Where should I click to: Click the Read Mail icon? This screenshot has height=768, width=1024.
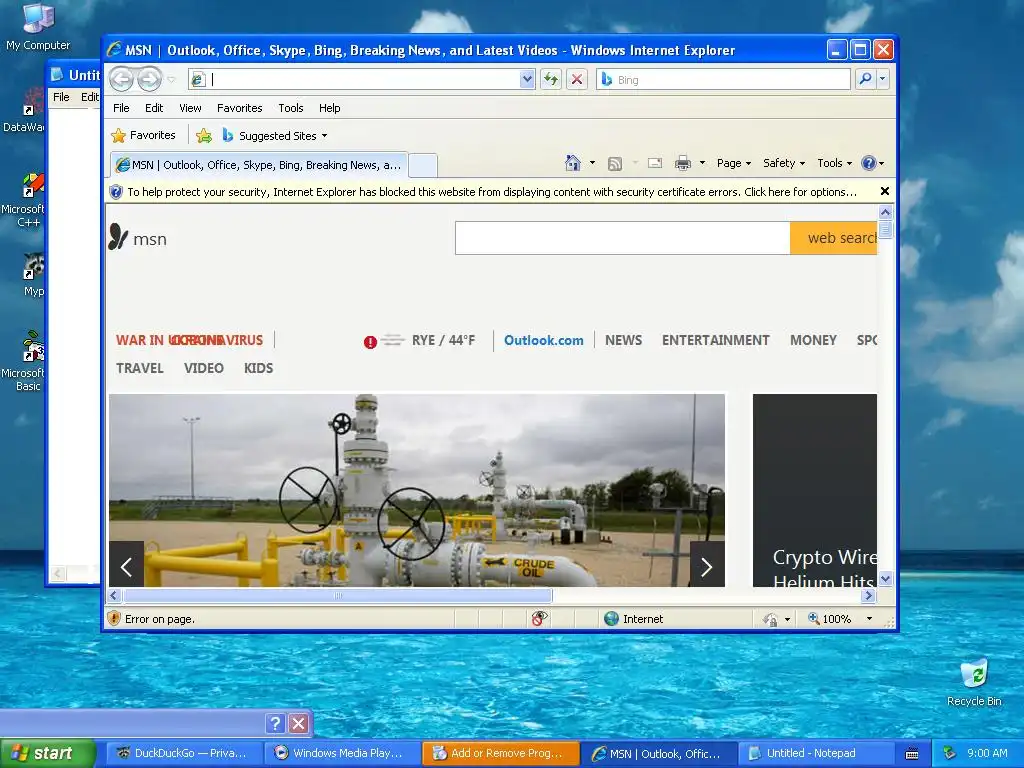pyautogui.click(x=655, y=163)
